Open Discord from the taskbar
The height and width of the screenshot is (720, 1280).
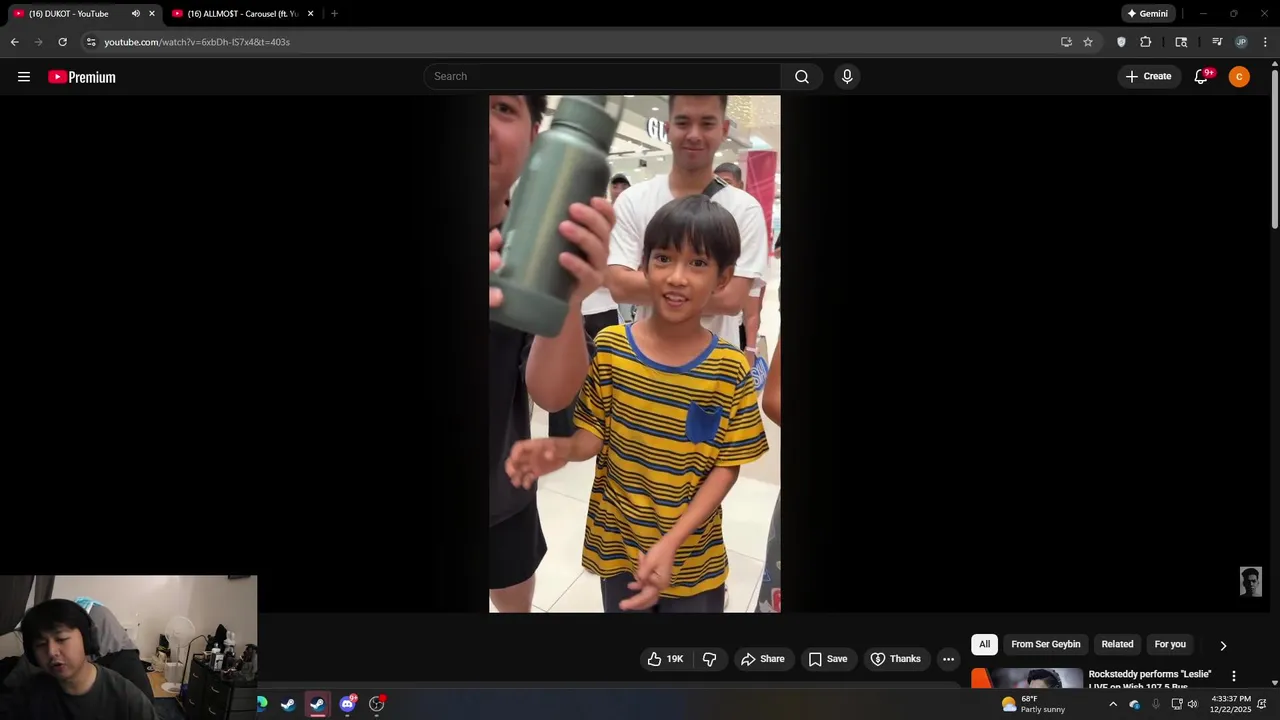tap(347, 704)
